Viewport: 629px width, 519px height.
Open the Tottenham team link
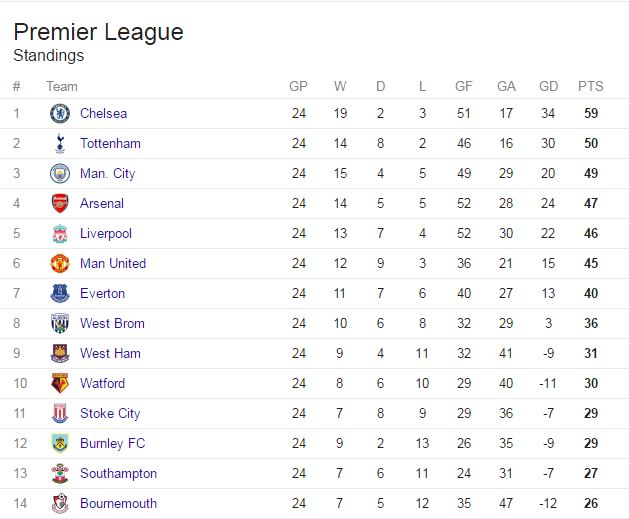[110, 143]
